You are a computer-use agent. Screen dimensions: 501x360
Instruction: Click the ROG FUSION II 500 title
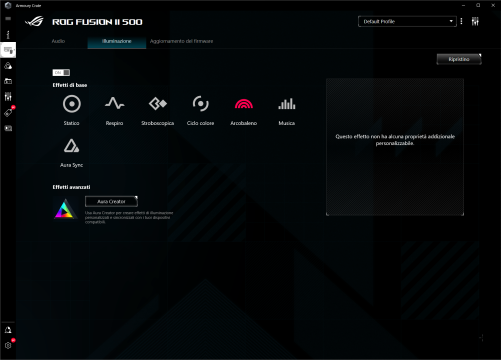(97, 22)
